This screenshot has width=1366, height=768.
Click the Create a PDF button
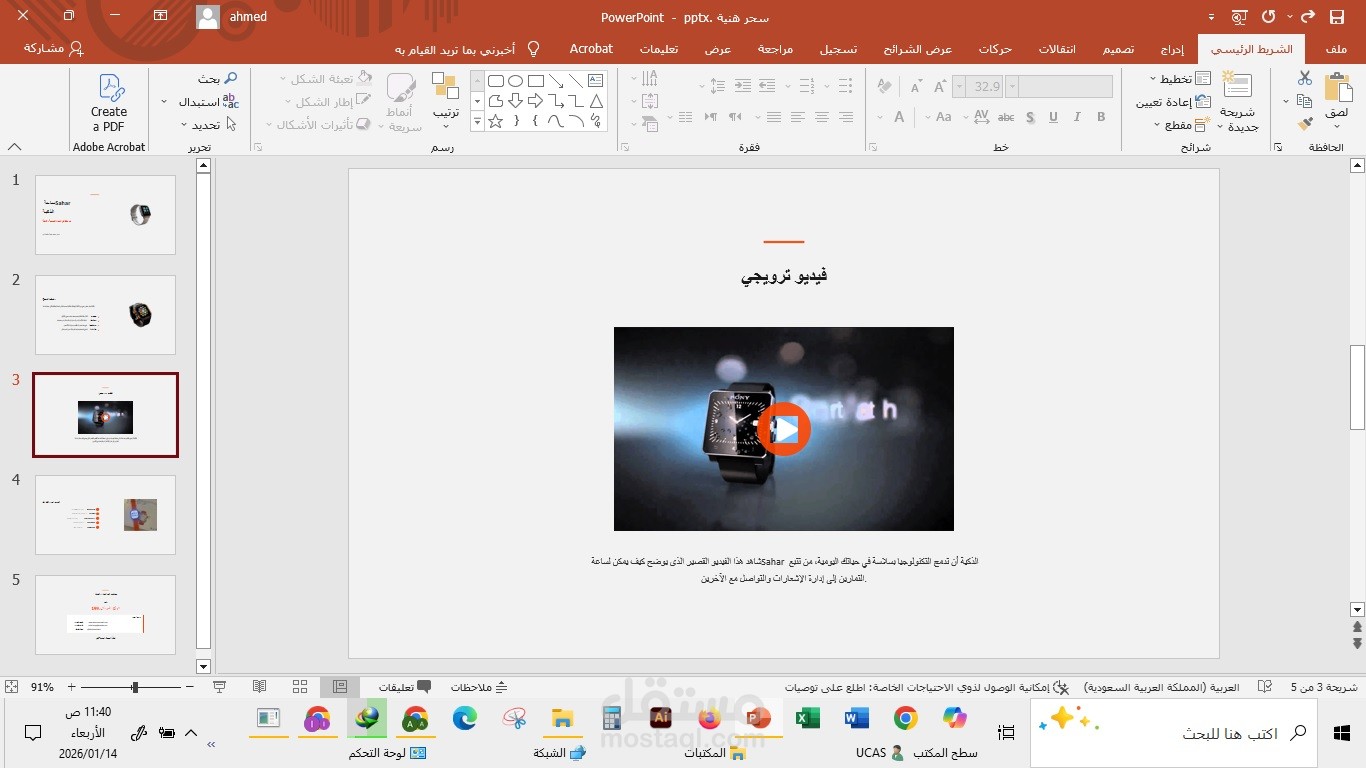pos(109,103)
